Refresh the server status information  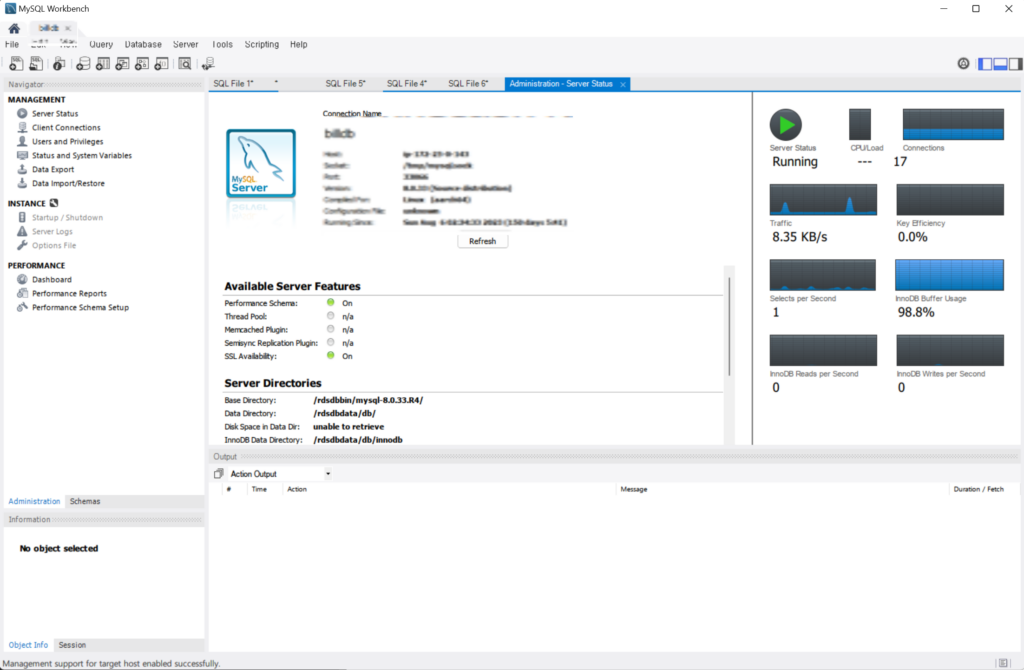click(x=483, y=241)
